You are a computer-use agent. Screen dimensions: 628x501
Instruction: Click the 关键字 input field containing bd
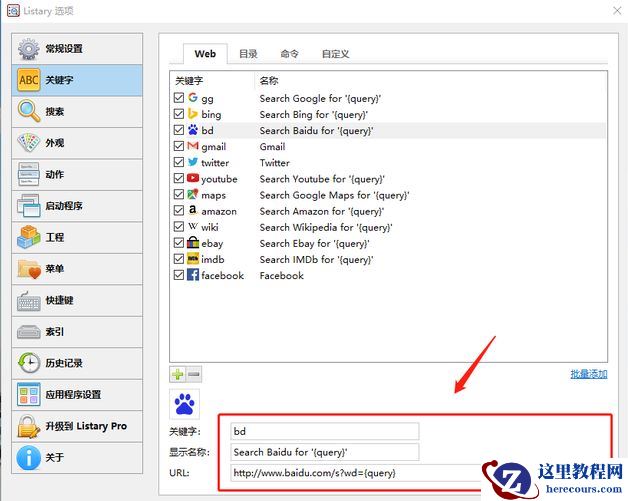325,431
